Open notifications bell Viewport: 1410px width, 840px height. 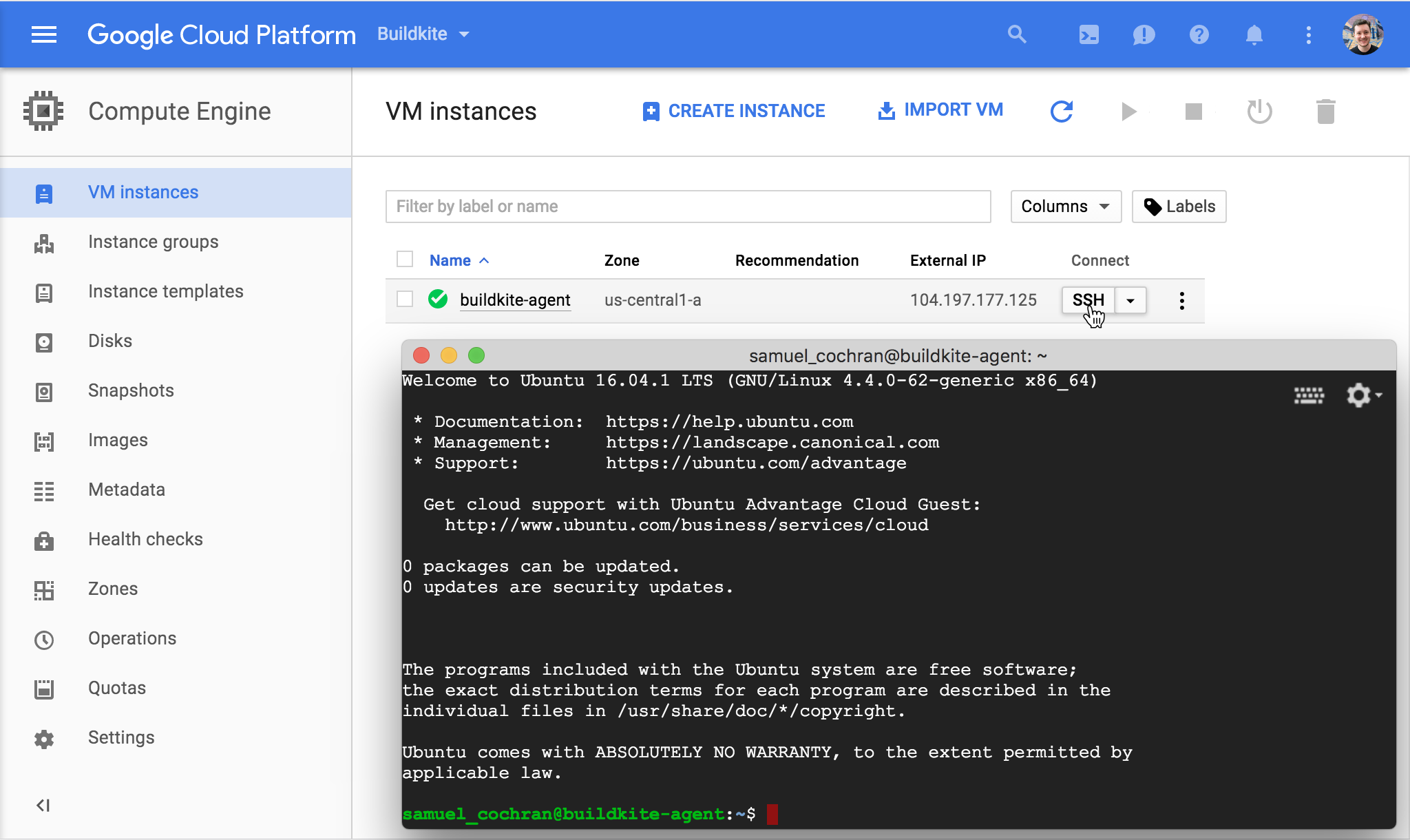pyautogui.click(x=1254, y=34)
